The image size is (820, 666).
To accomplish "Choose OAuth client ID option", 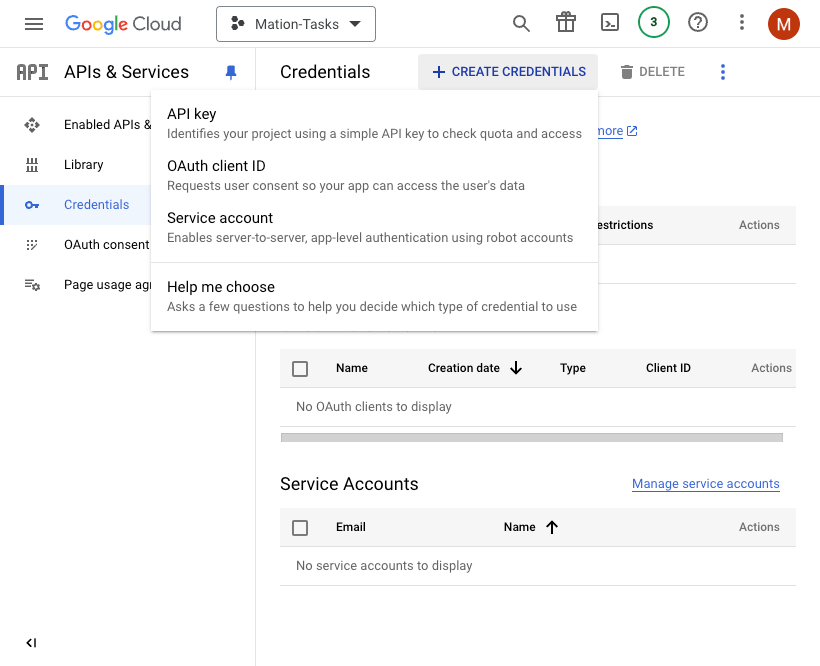I will (374, 175).
